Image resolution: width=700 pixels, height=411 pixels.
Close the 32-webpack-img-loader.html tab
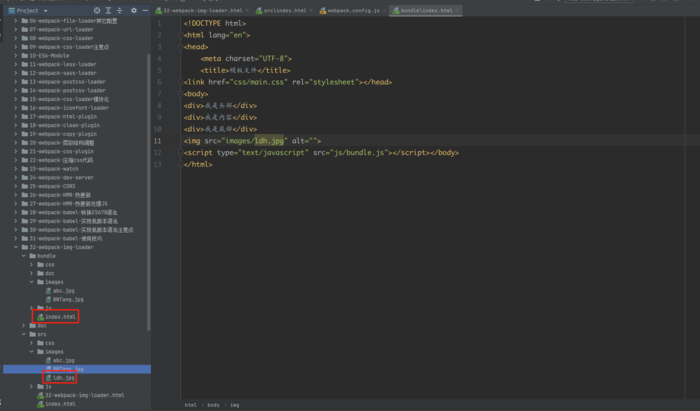pyautogui.click(x=247, y=10)
